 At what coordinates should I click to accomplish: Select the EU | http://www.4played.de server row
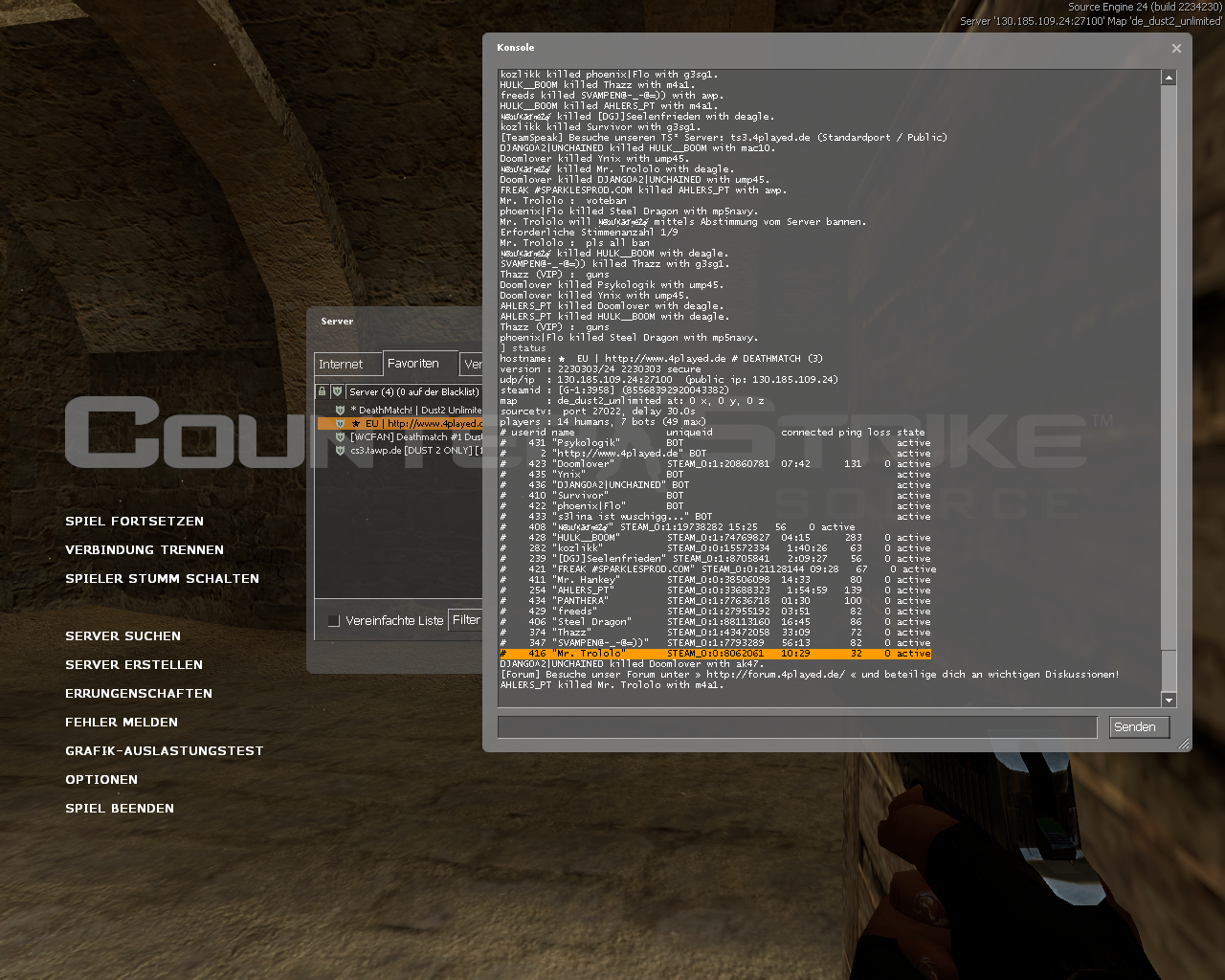pos(399,423)
